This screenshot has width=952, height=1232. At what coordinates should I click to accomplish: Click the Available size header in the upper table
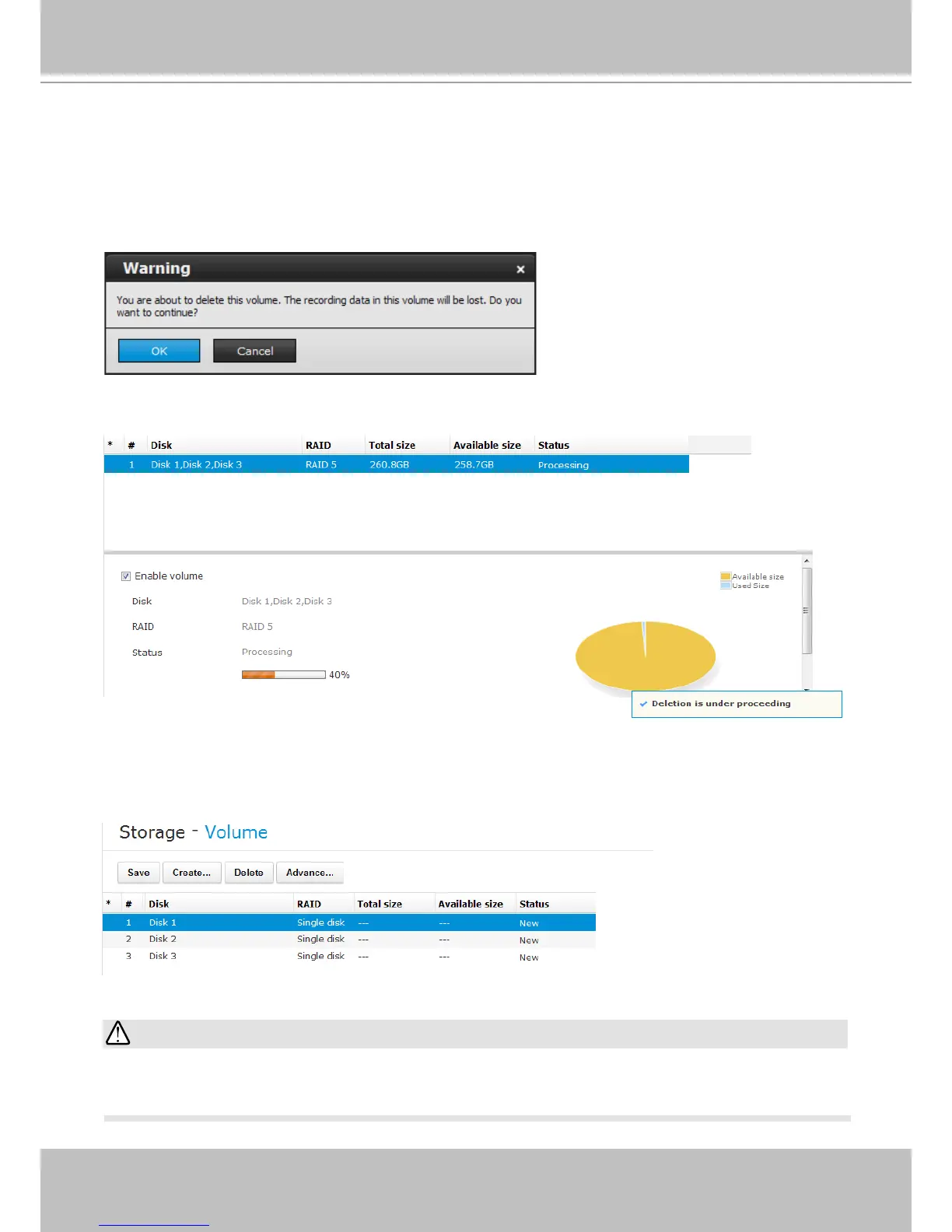pyautogui.click(x=487, y=446)
